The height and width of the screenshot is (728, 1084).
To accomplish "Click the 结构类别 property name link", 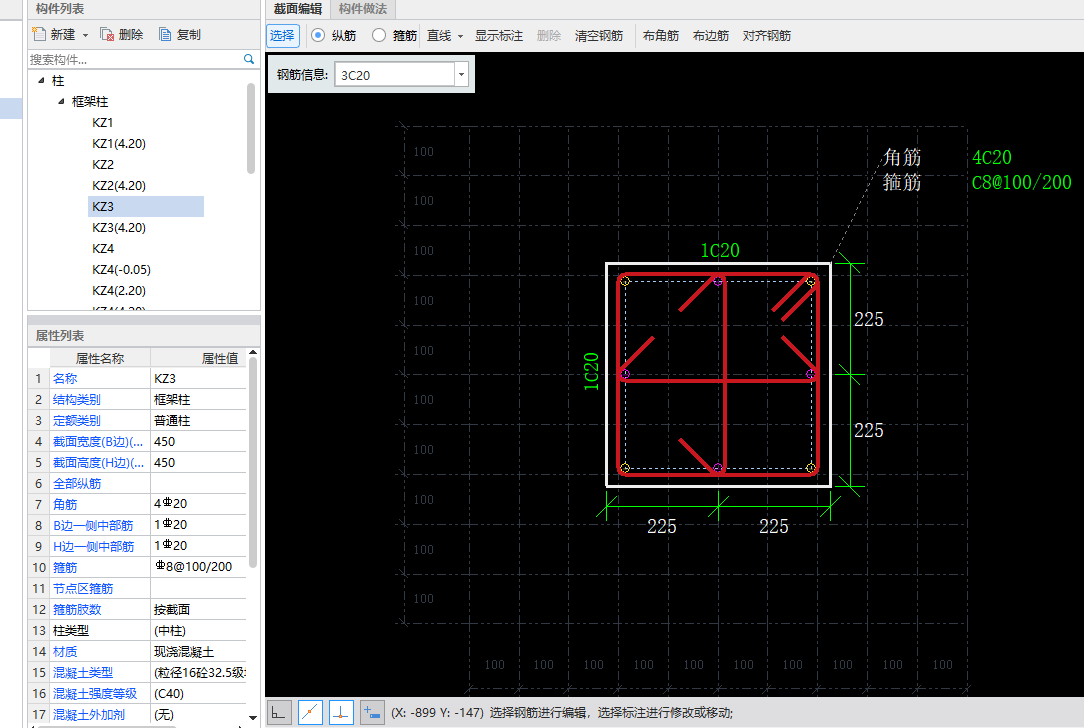I will click(x=77, y=400).
